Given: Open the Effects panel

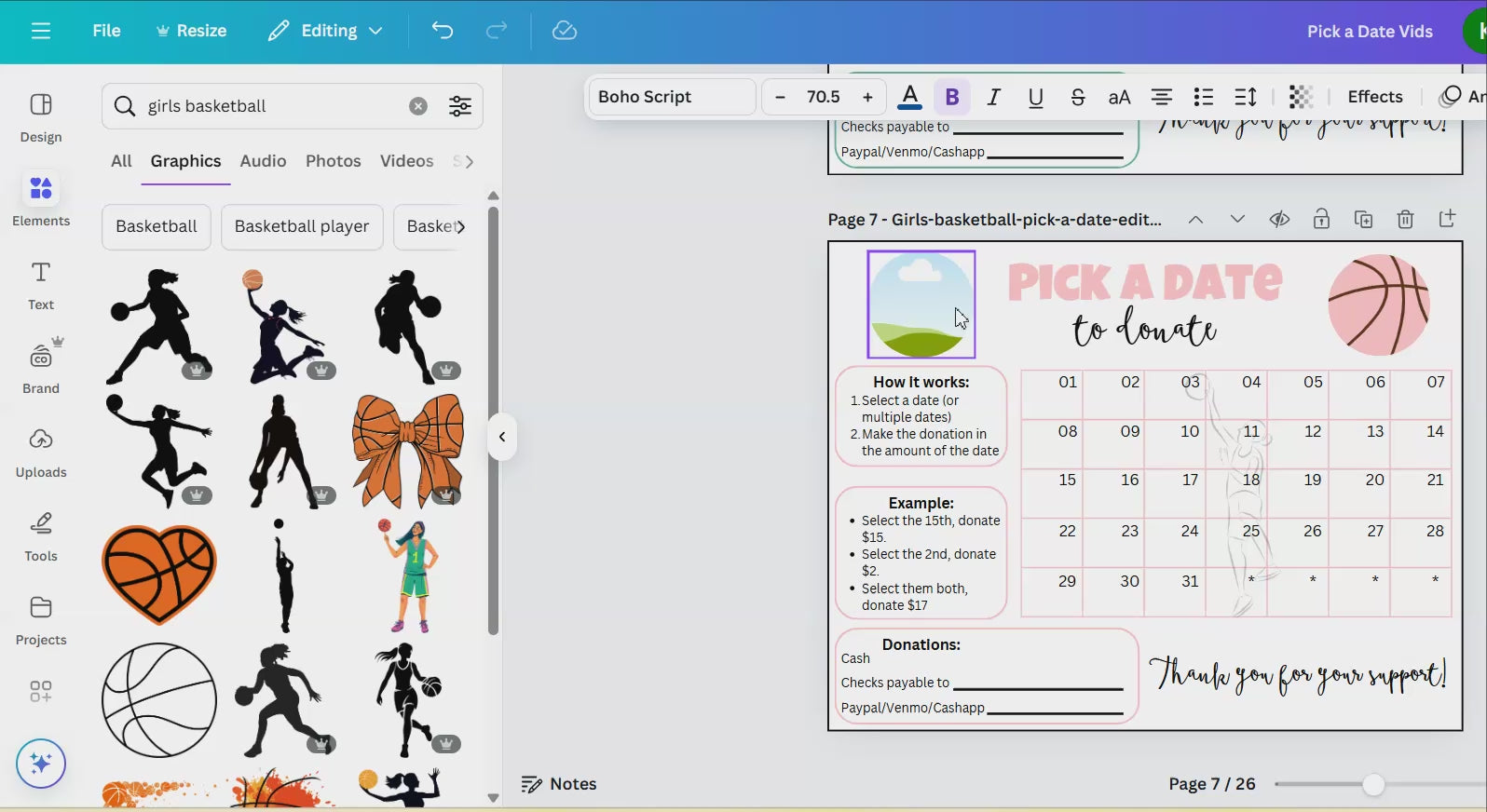Looking at the screenshot, I should 1374,97.
